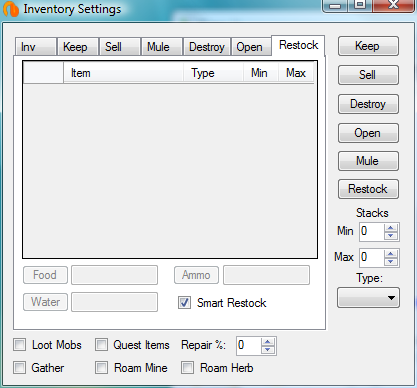Screen dimensions: 417x388
Task: Maximize the Inventory Settings window
Action: point(360,5)
